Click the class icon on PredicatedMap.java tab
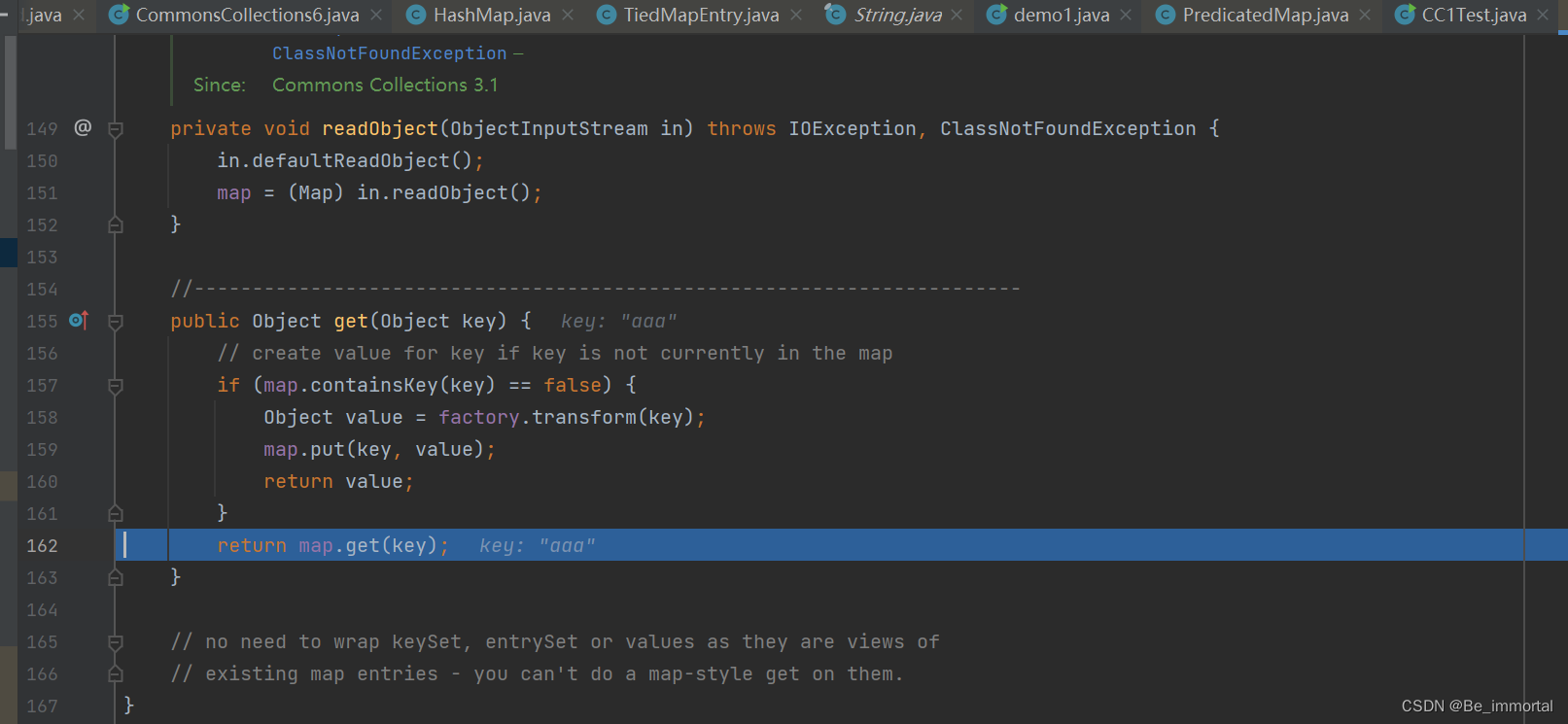The width and height of the screenshot is (1568, 724). tap(1166, 15)
